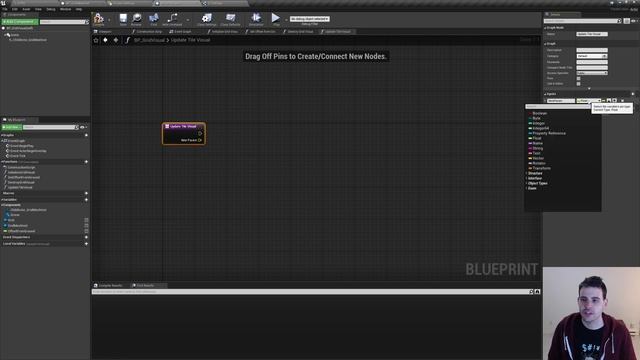
Task: Expand the Enum category in type list
Action: (x=531, y=188)
